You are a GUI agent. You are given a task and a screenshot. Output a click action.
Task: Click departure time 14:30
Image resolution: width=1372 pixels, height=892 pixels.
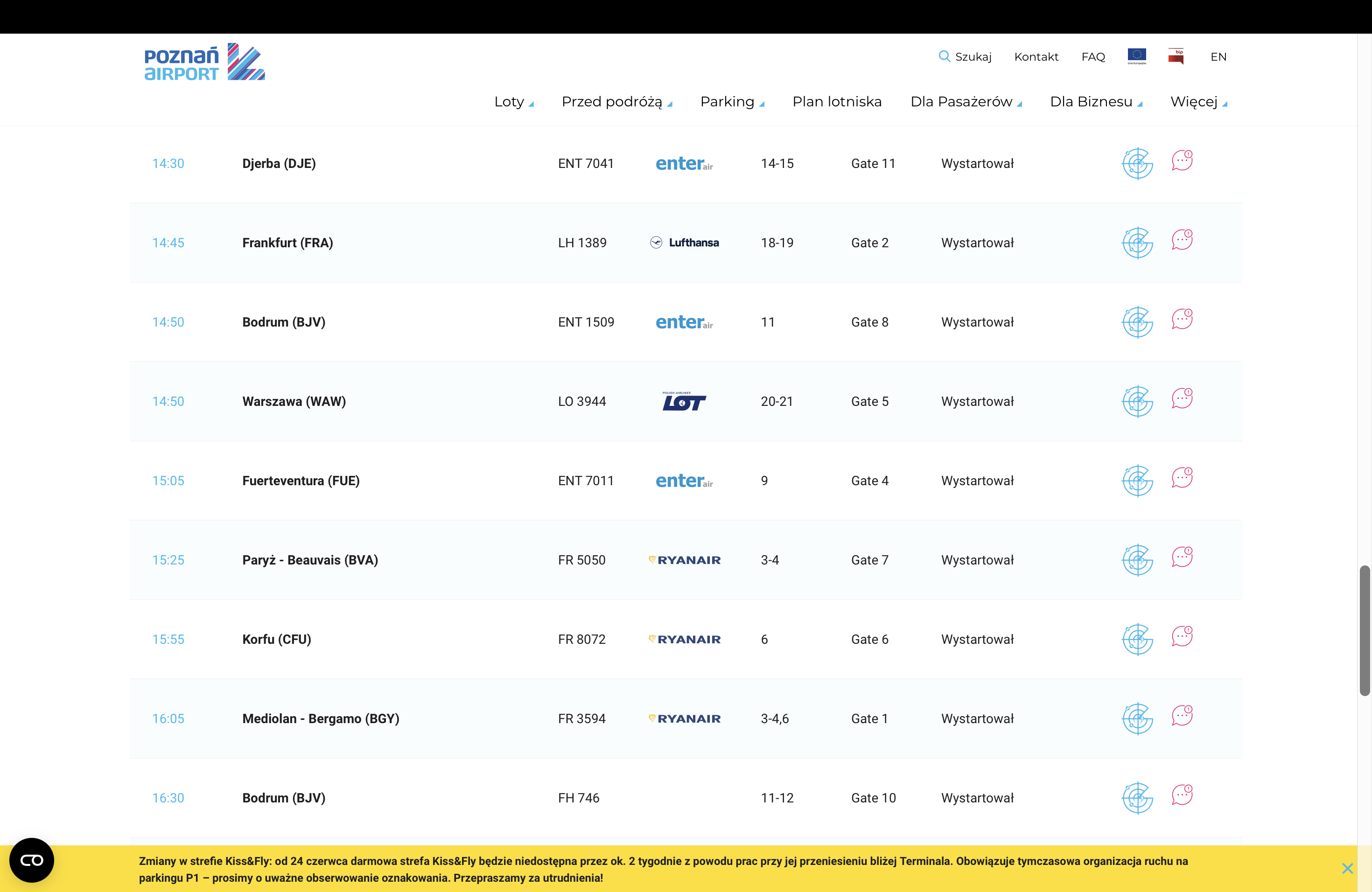point(168,164)
